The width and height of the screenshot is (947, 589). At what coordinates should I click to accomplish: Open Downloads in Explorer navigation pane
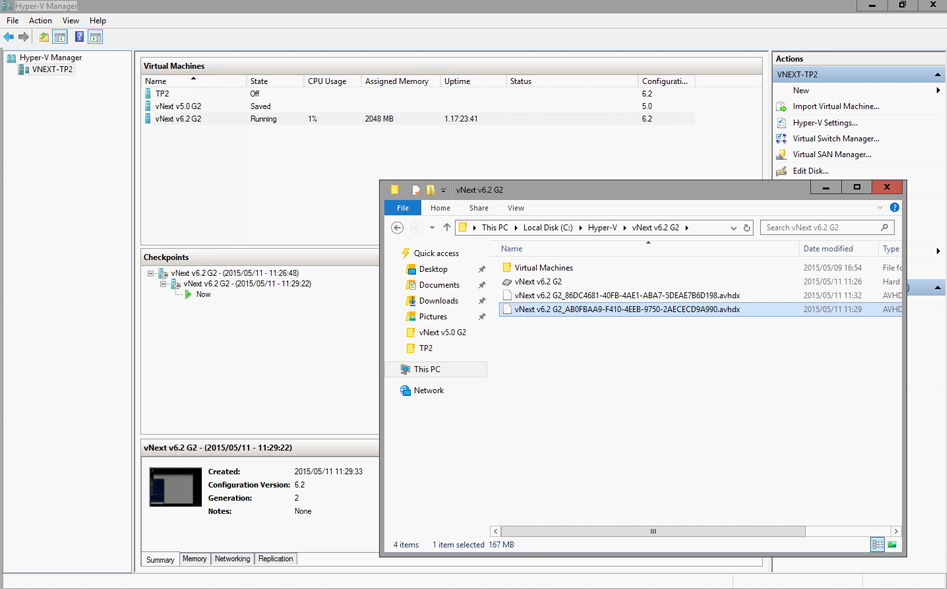click(x=438, y=301)
